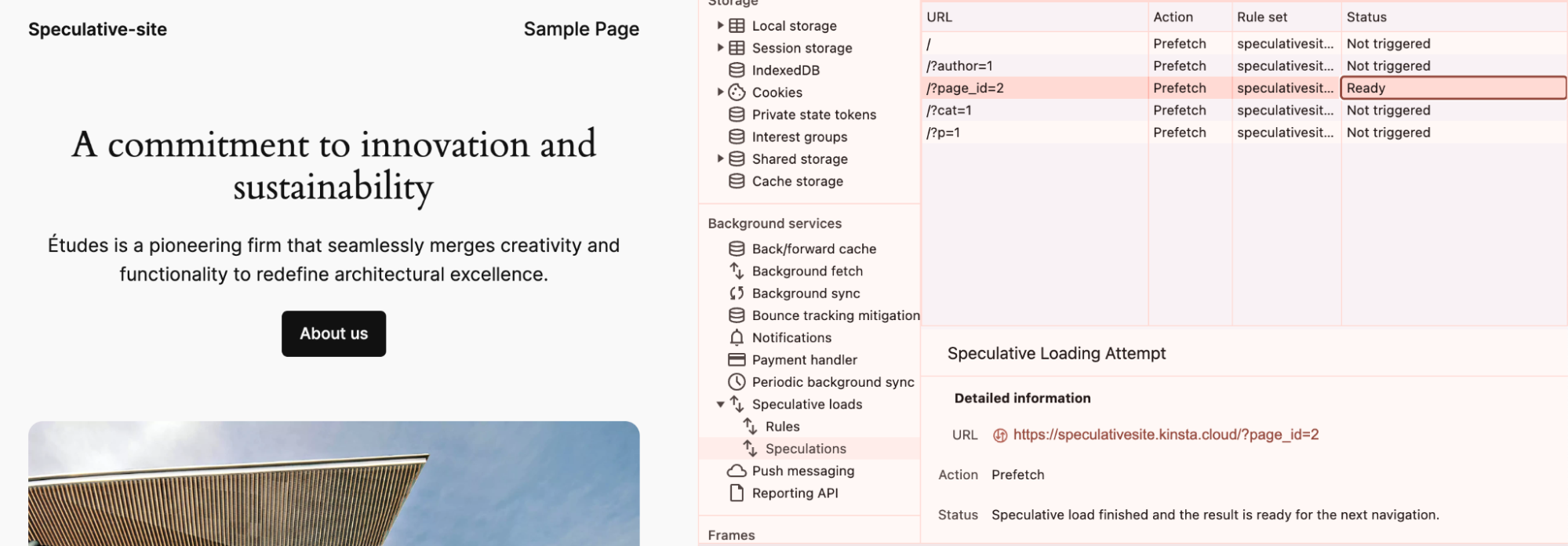Click the Private state tokens database icon
Viewport: 1568px width, 546px height.
point(737,115)
